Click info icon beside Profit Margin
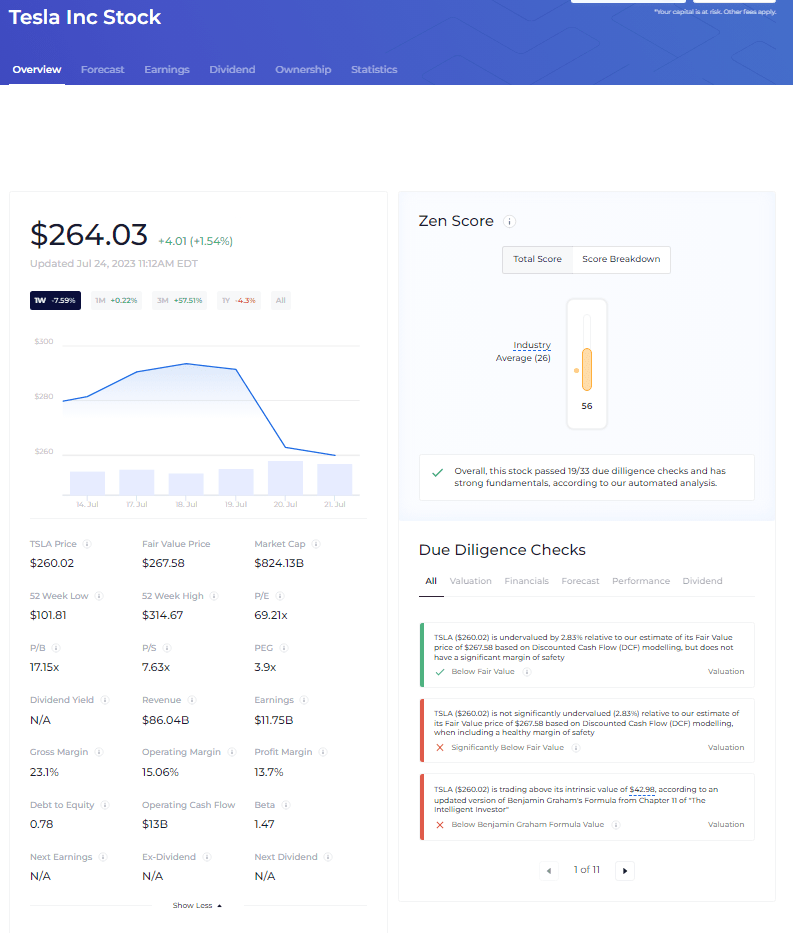Viewport: 793px width, 933px height. pyautogui.click(x=323, y=752)
